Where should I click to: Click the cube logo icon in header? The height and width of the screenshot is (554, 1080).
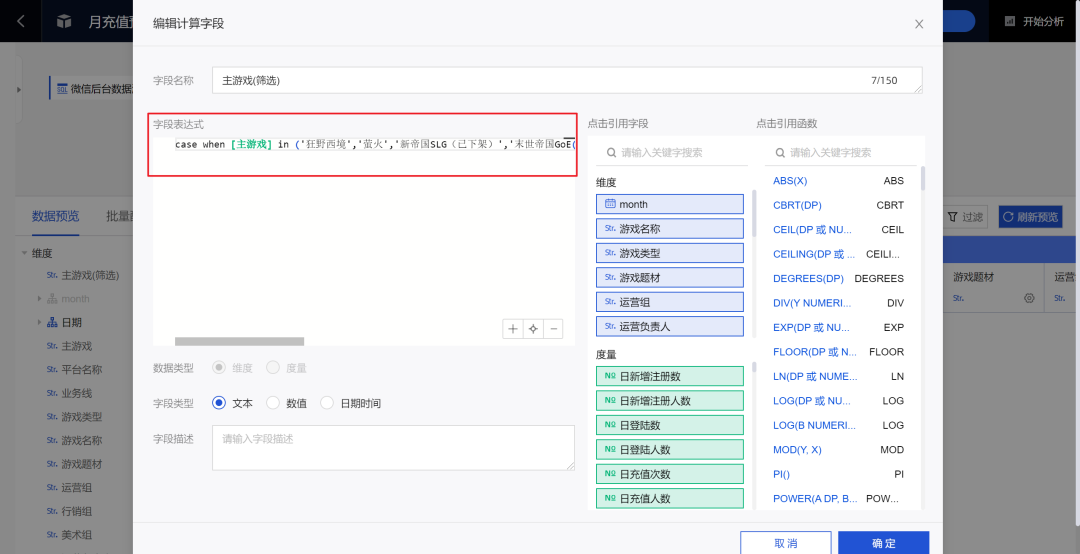point(64,21)
